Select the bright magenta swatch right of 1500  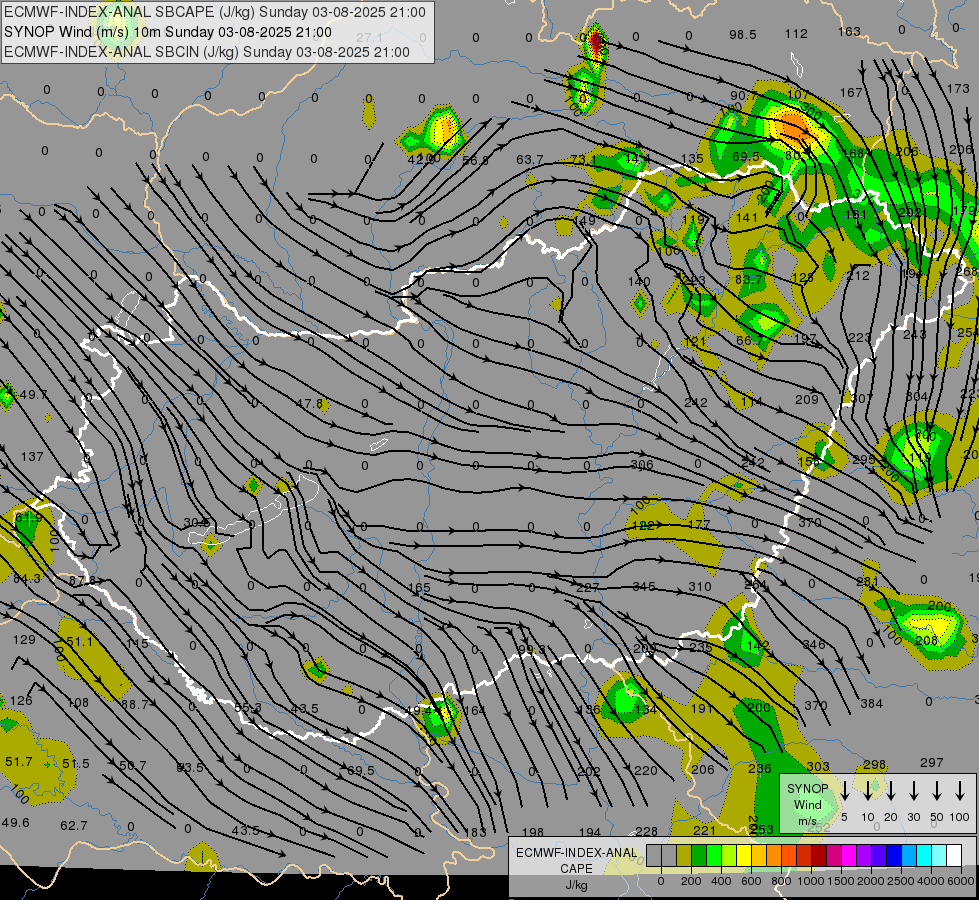click(849, 856)
